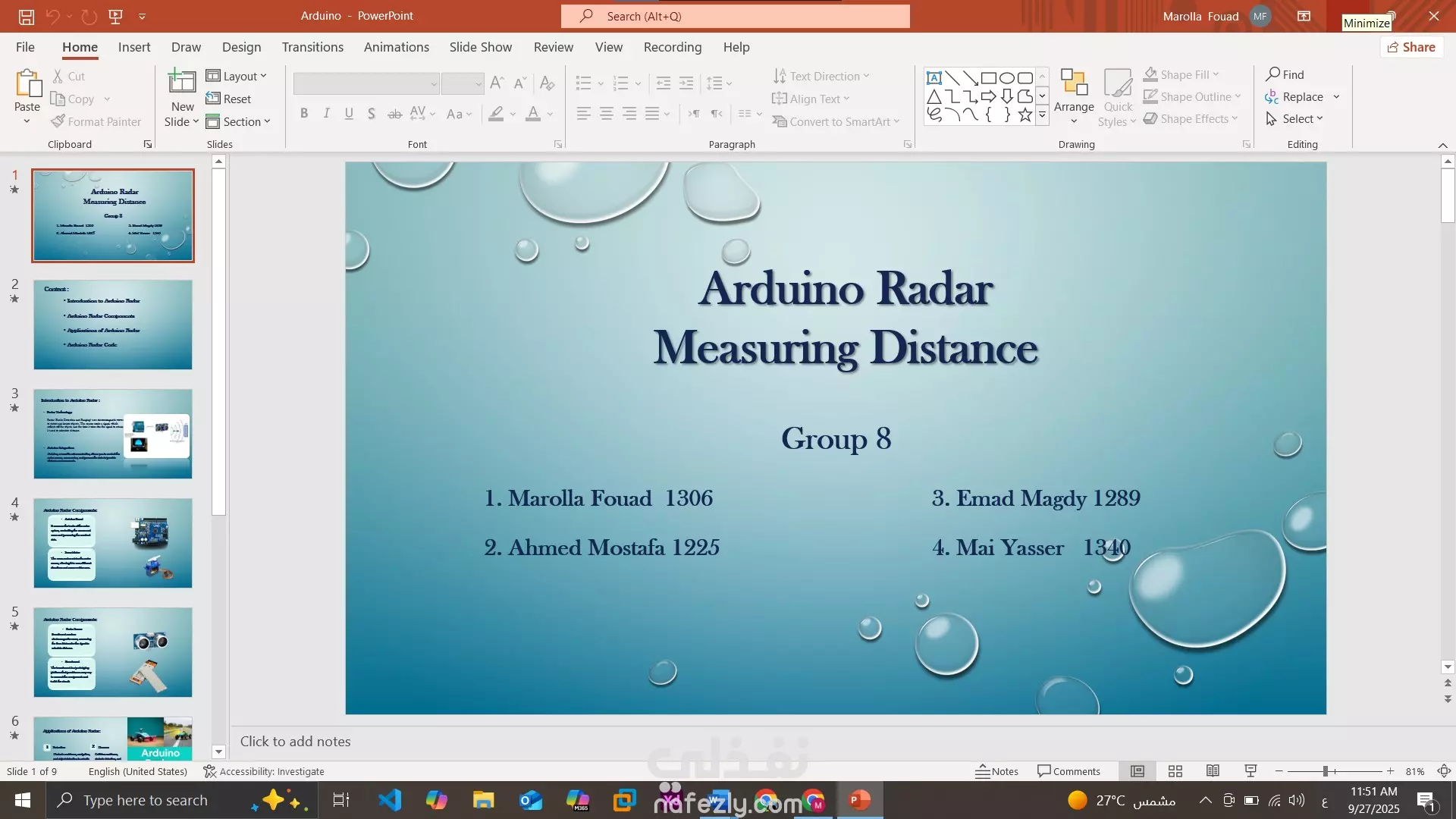This screenshot has height=819, width=1456.
Task: Align the text to the right
Action: coord(629,114)
